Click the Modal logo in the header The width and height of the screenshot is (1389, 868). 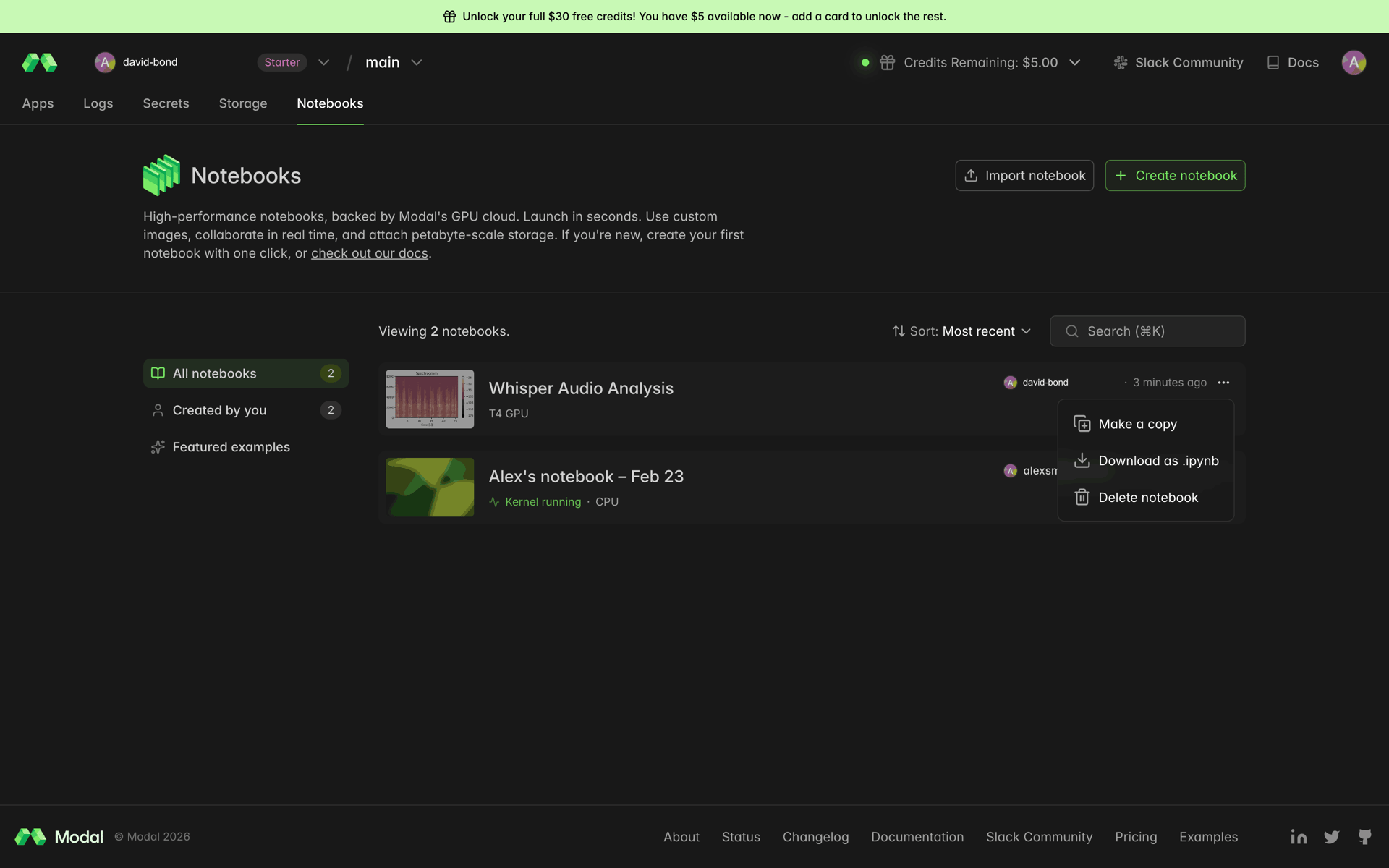click(x=40, y=62)
